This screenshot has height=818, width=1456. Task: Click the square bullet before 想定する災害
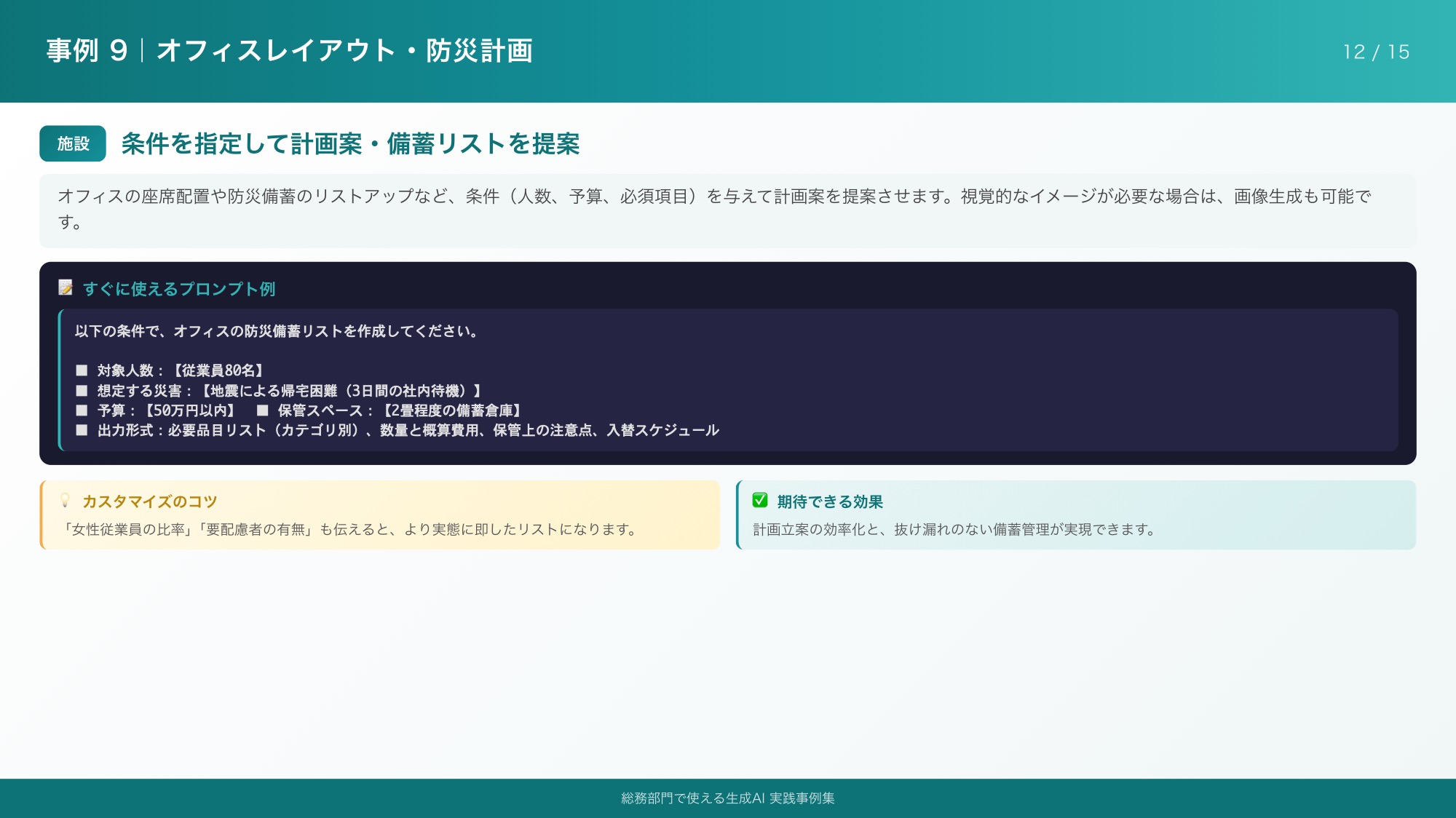pos(82,391)
